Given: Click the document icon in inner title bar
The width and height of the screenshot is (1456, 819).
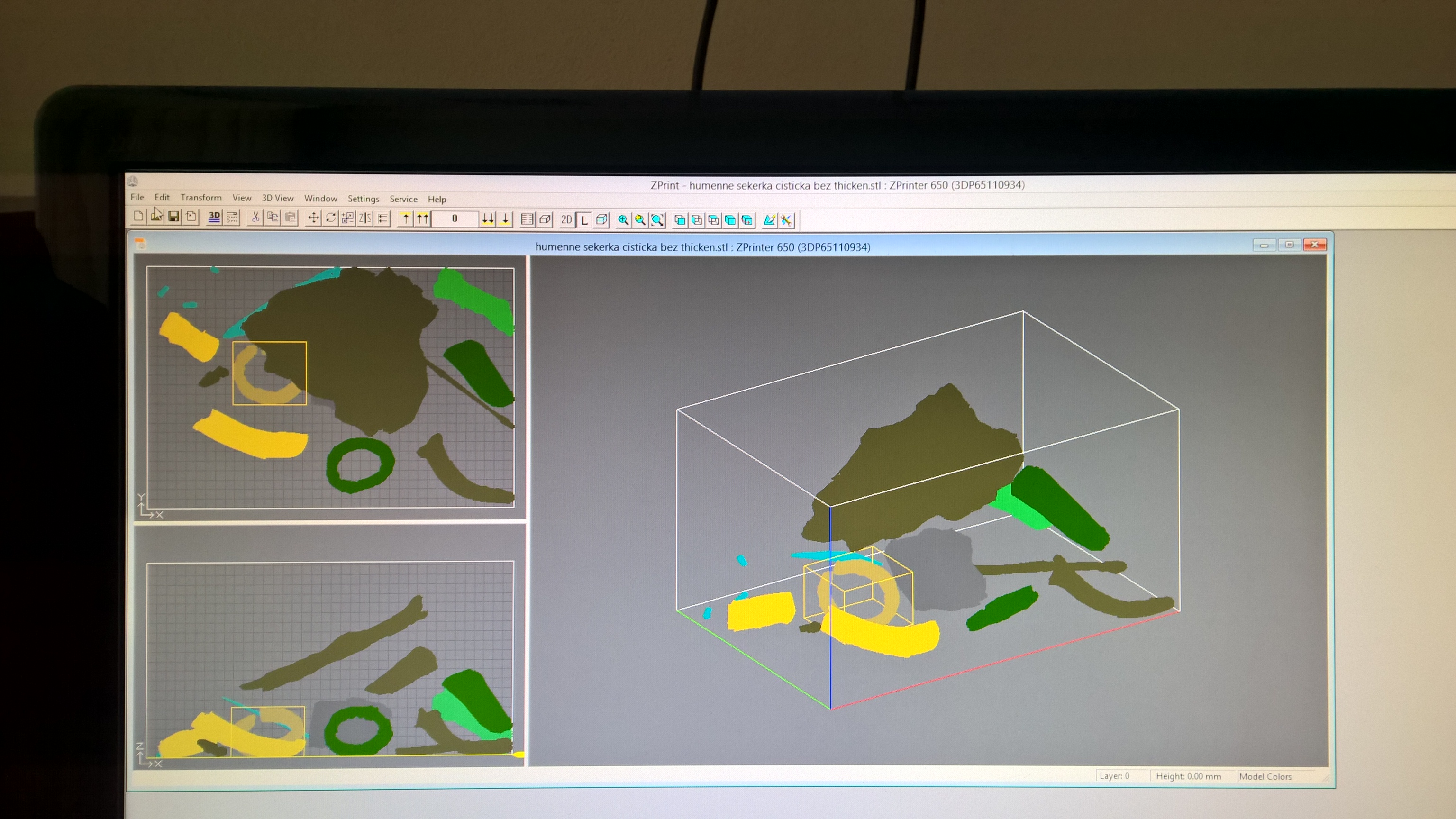Looking at the screenshot, I should (x=140, y=244).
